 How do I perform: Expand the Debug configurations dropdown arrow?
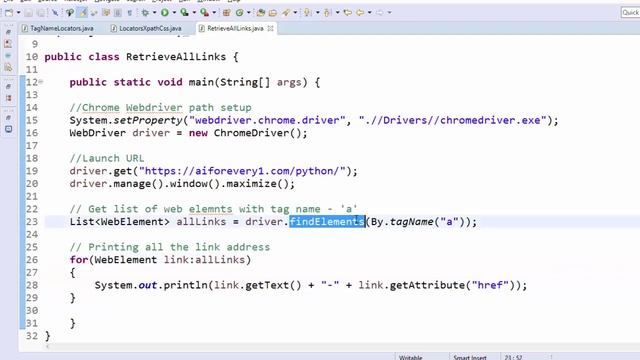point(154,13)
